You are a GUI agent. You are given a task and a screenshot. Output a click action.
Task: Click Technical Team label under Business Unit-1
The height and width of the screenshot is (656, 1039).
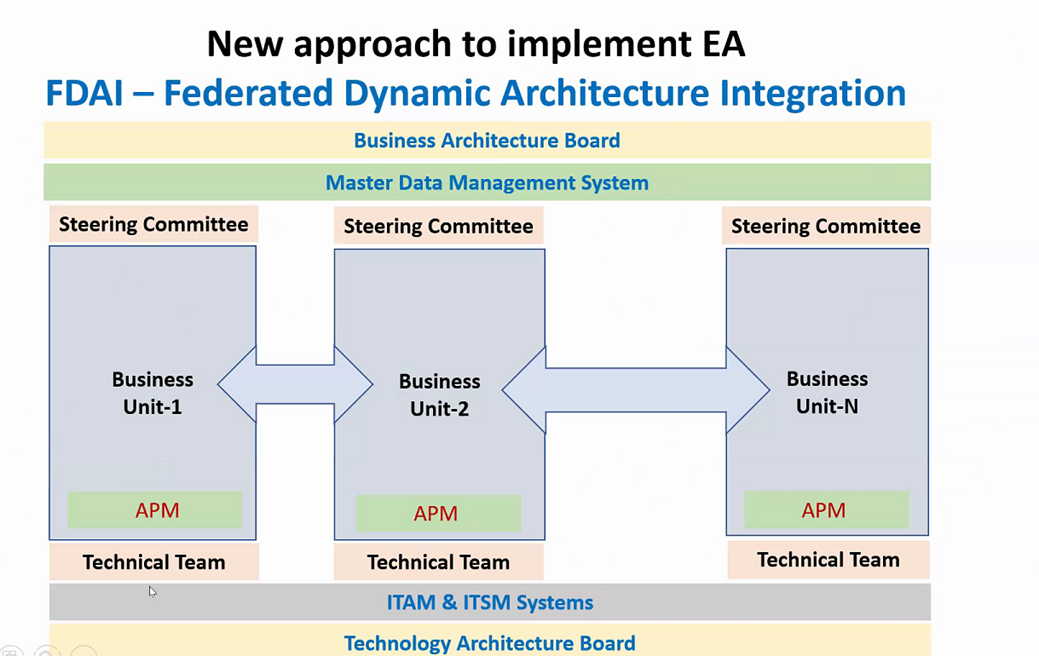coord(154,562)
